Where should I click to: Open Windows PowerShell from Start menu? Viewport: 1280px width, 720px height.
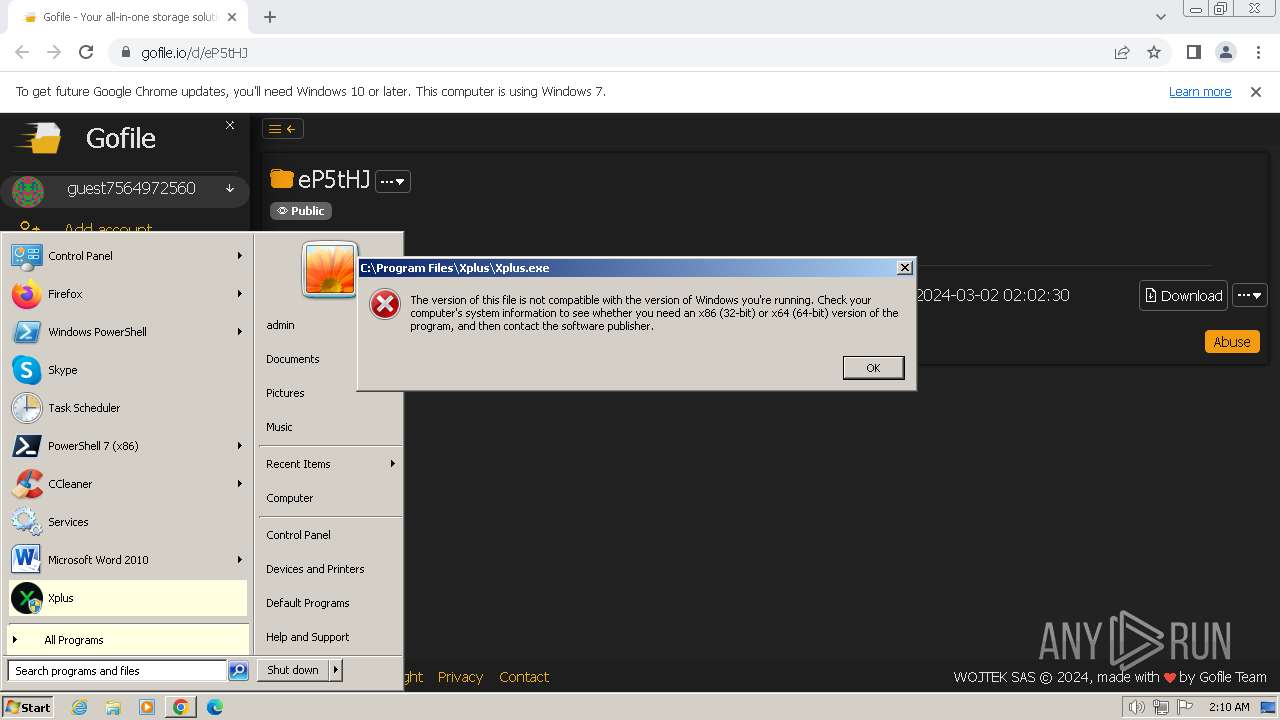[x=128, y=332]
